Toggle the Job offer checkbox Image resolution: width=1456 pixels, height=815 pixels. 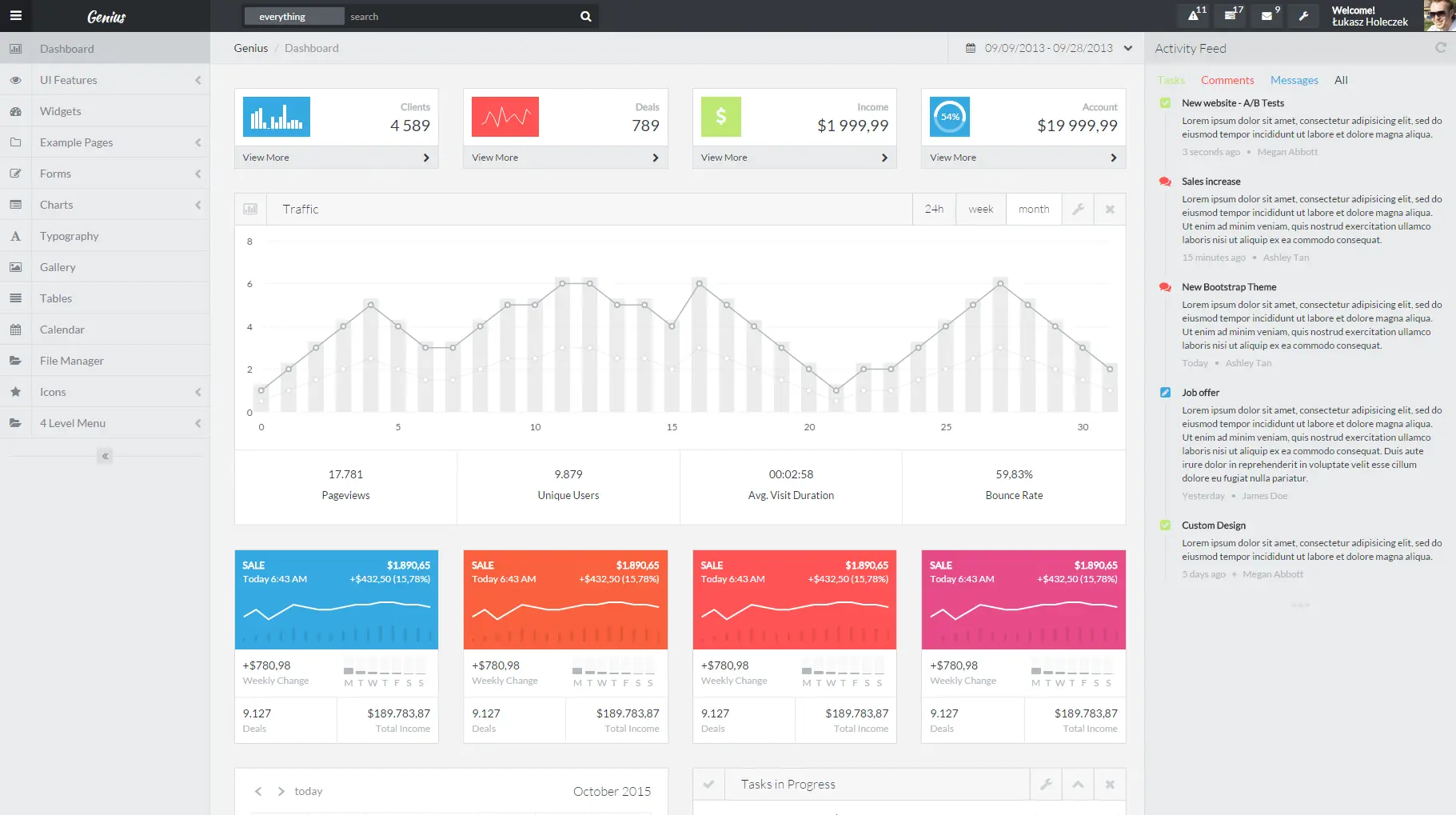coord(1165,393)
